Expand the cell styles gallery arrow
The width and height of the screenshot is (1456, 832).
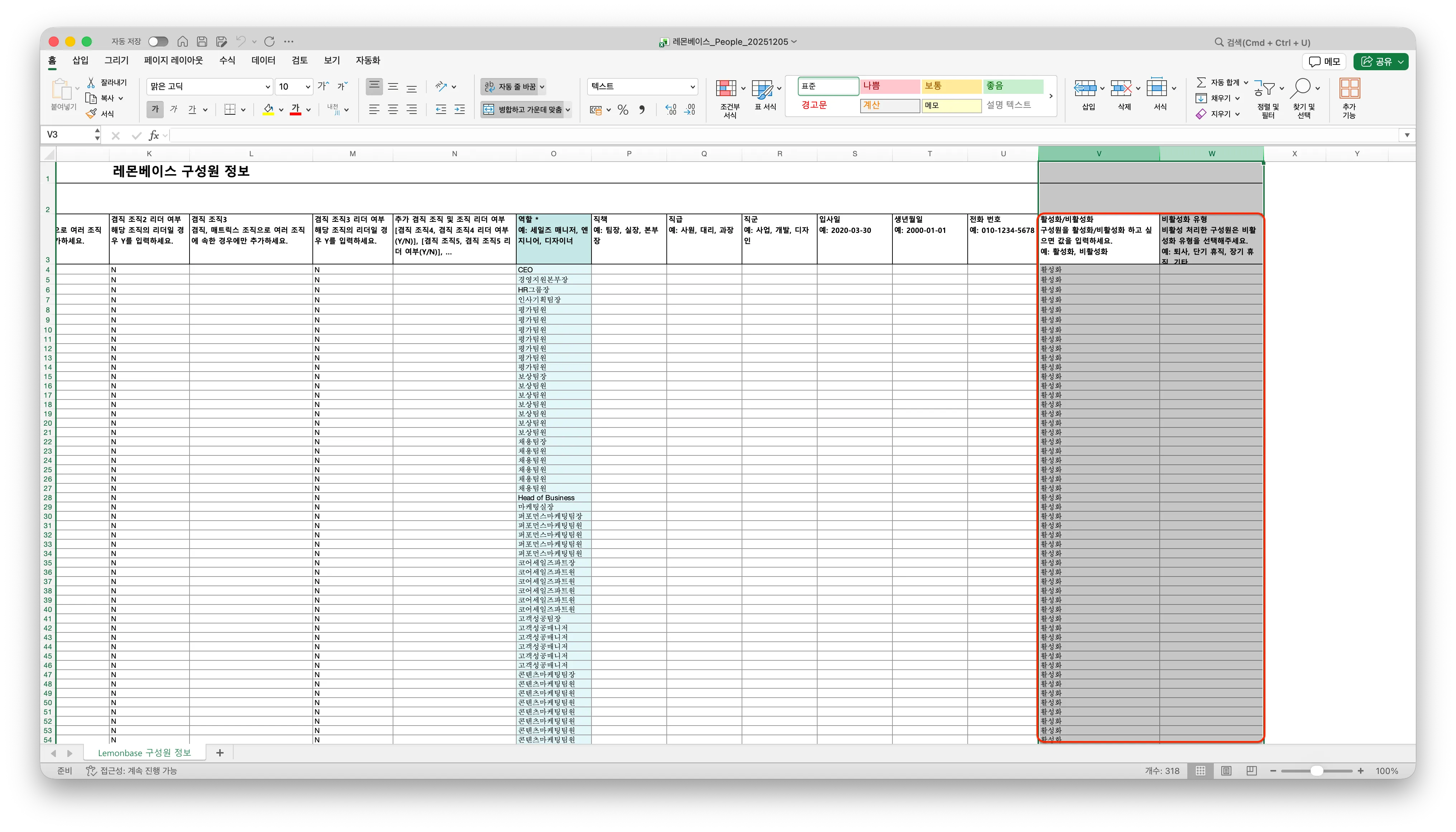1051,95
